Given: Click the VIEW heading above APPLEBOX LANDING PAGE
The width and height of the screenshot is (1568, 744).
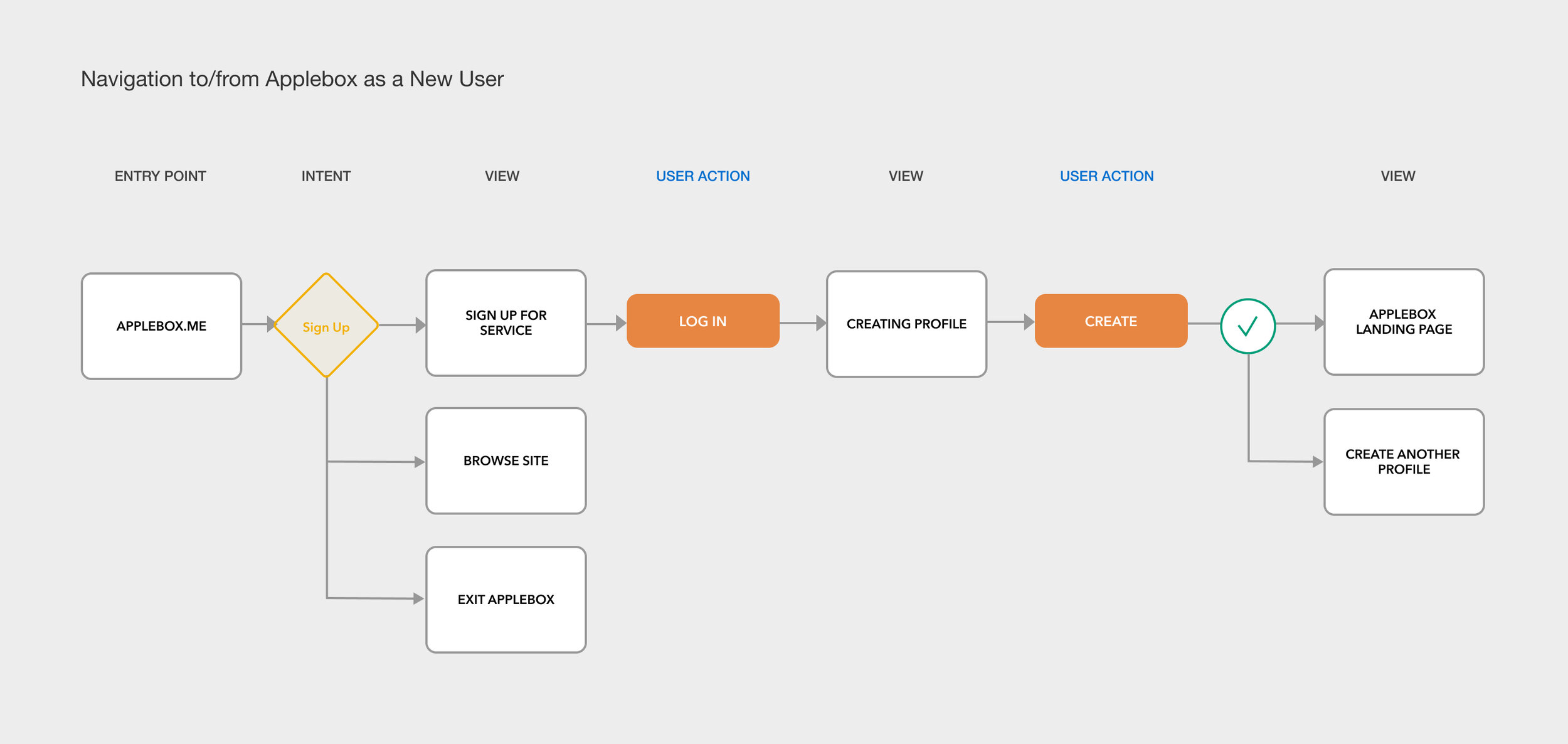Looking at the screenshot, I should tap(1397, 176).
